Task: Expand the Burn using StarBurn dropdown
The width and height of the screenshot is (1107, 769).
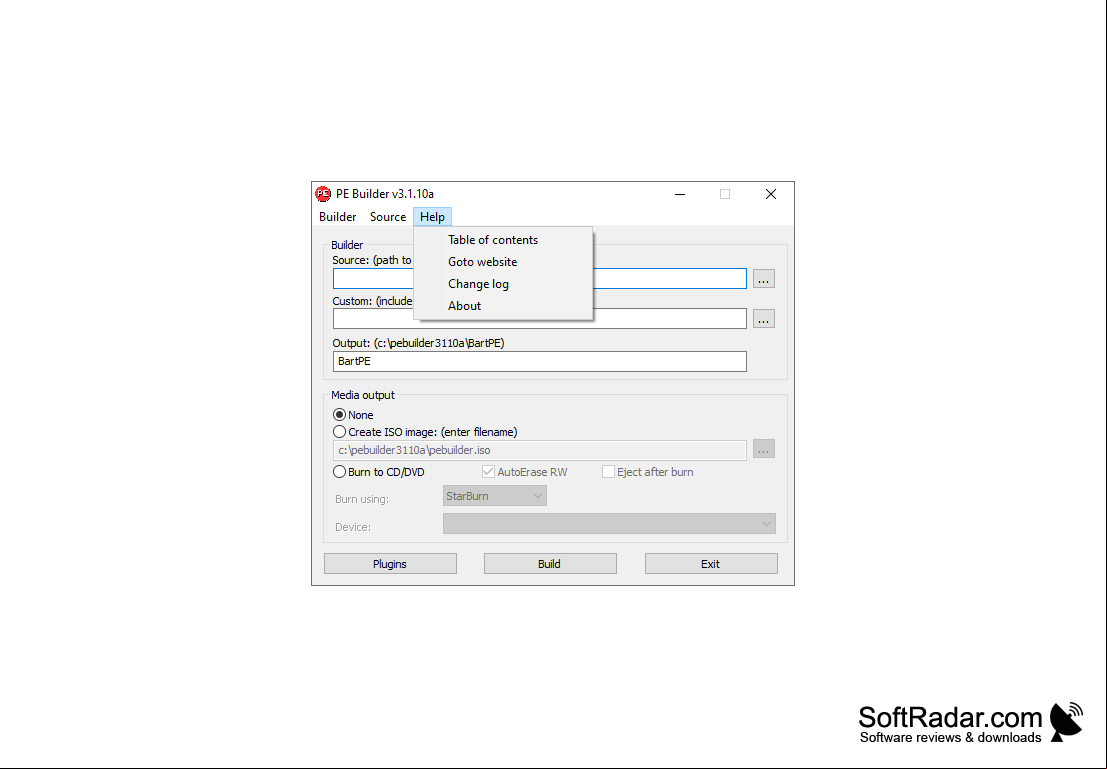Action: pos(494,496)
